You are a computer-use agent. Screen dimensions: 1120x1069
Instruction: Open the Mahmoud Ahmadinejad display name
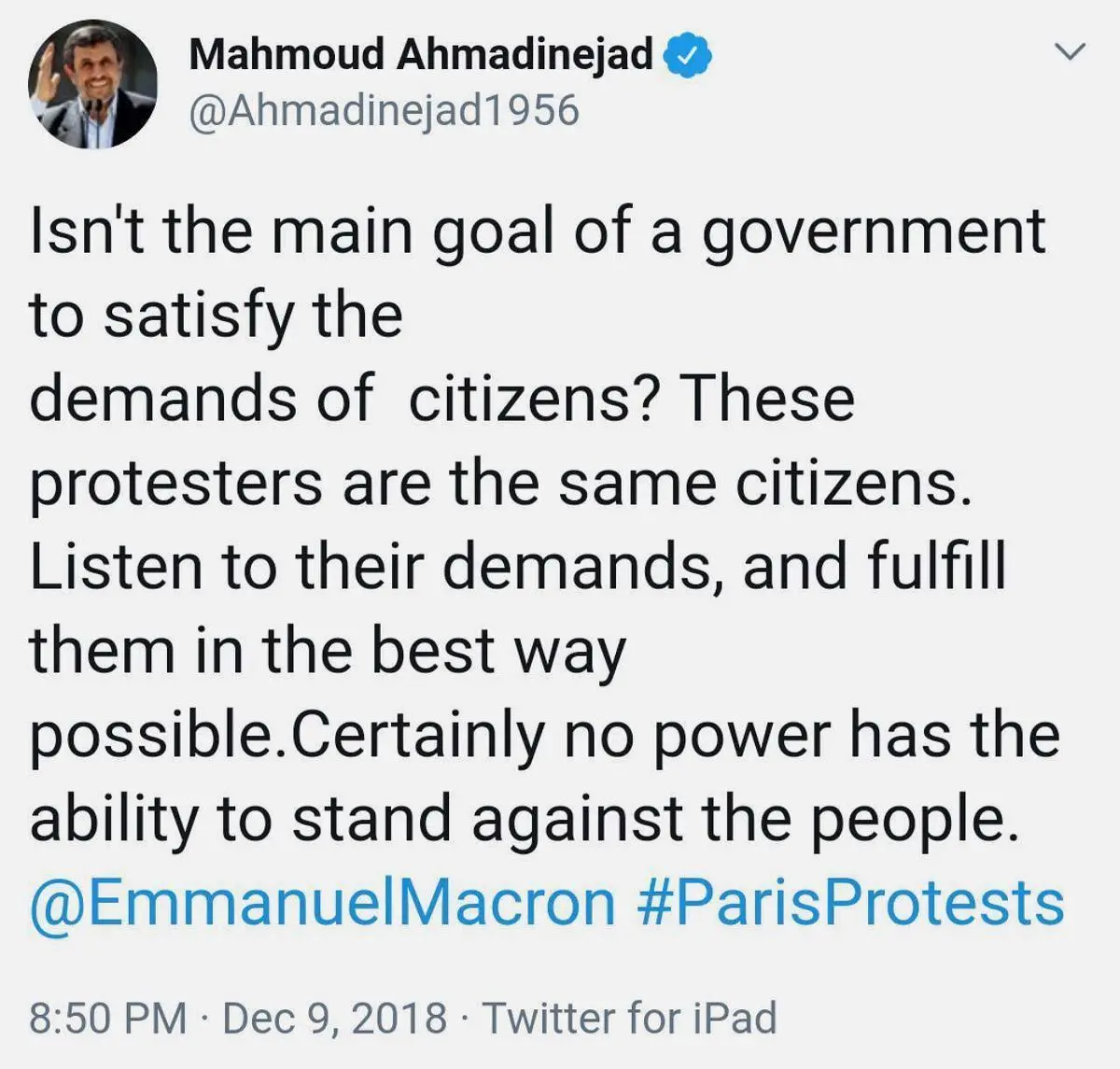pos(421,55)
